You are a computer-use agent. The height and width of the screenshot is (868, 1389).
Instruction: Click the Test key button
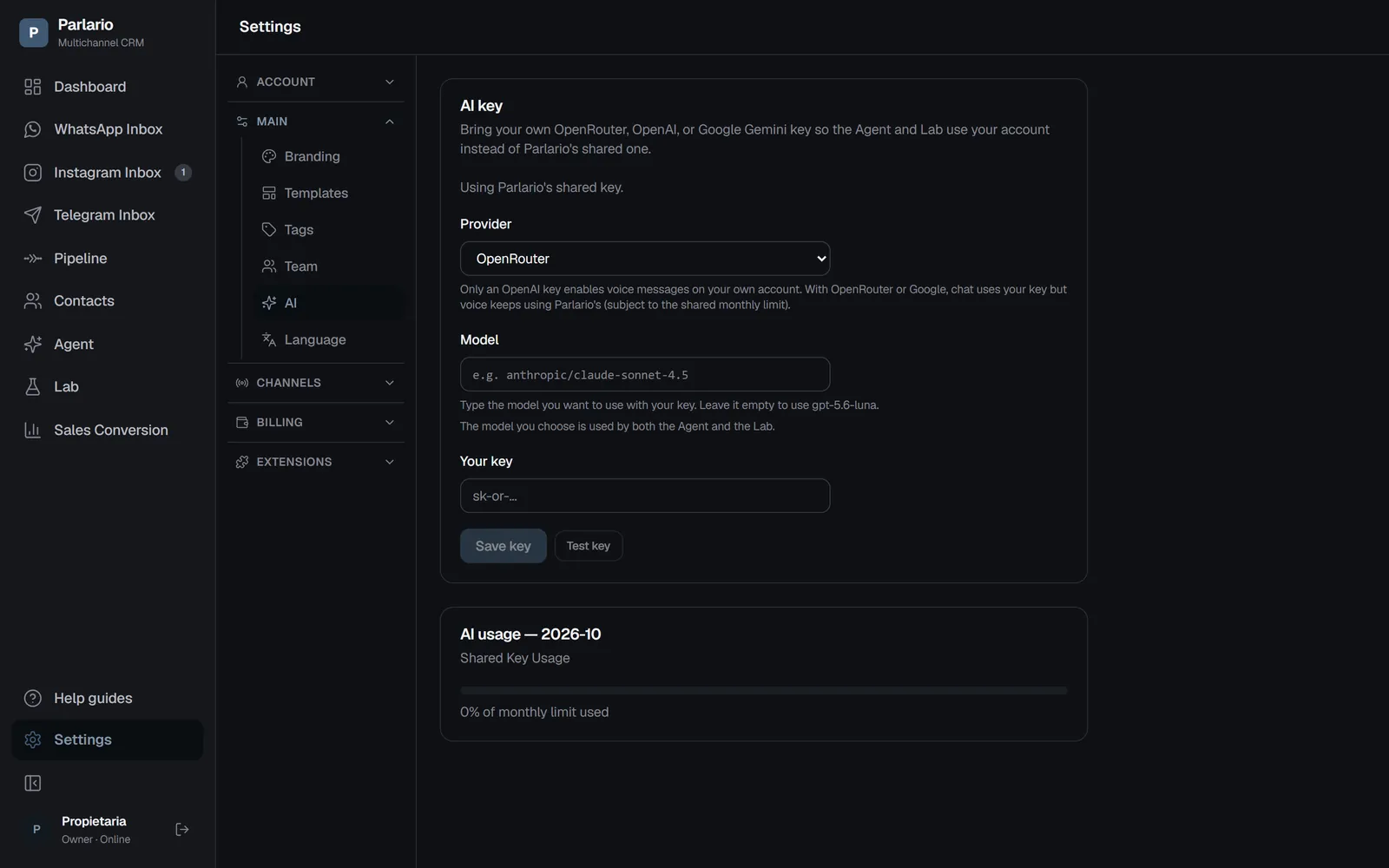[x=589, y=546]
